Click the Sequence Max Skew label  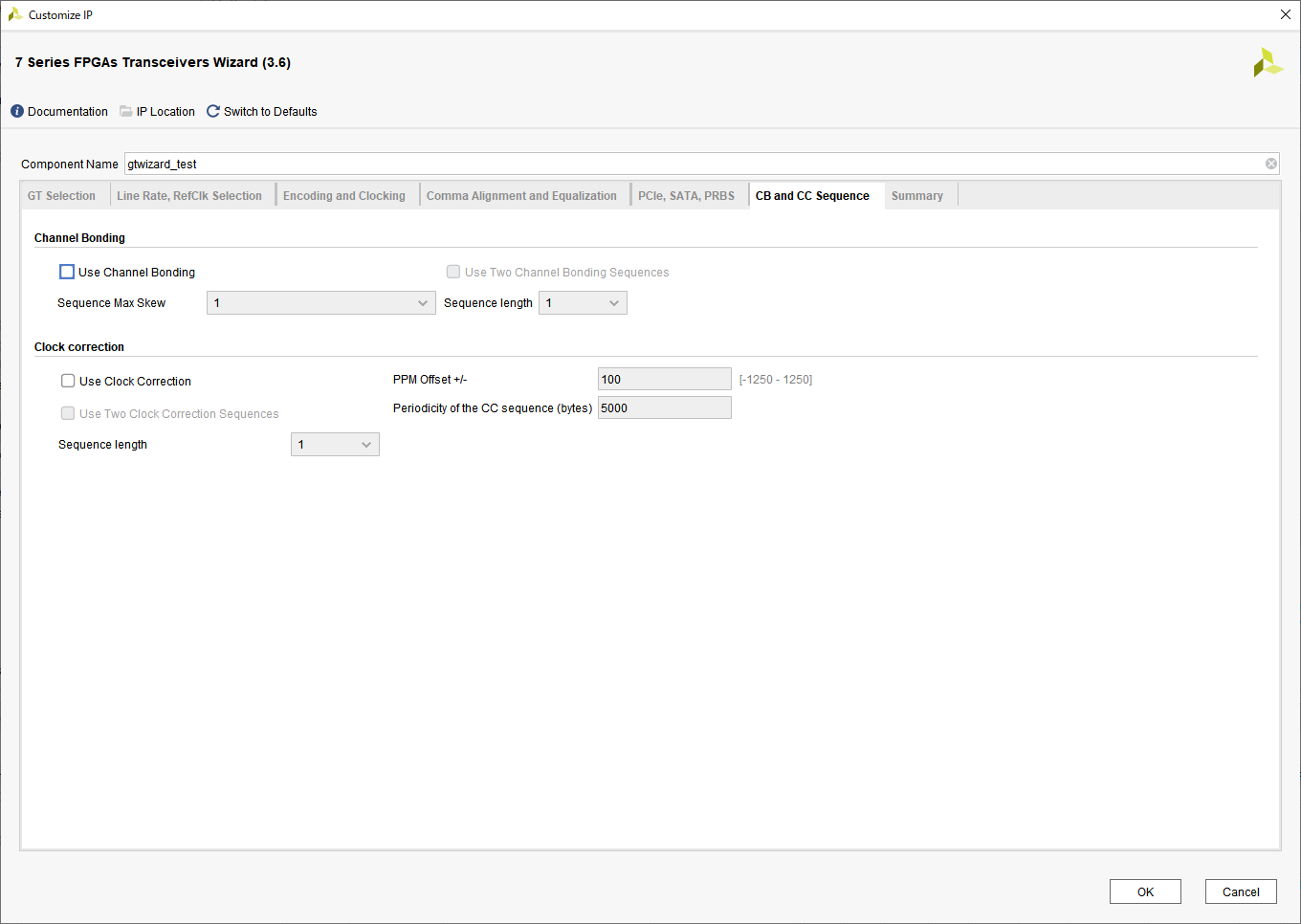coord(111,303)
